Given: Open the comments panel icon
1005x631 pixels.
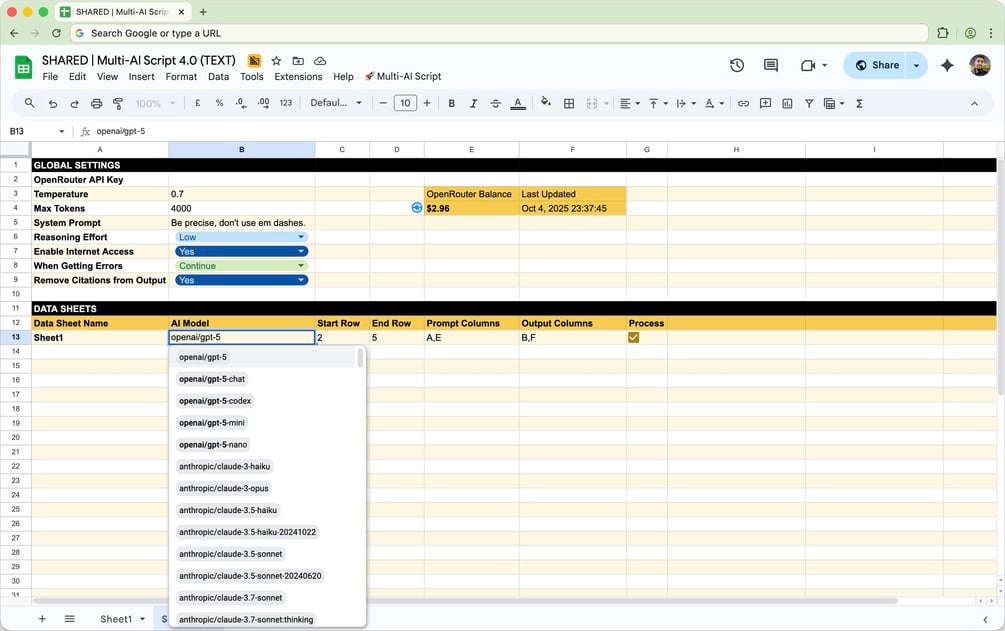Looking at the screenshot, I should (771, 65).
